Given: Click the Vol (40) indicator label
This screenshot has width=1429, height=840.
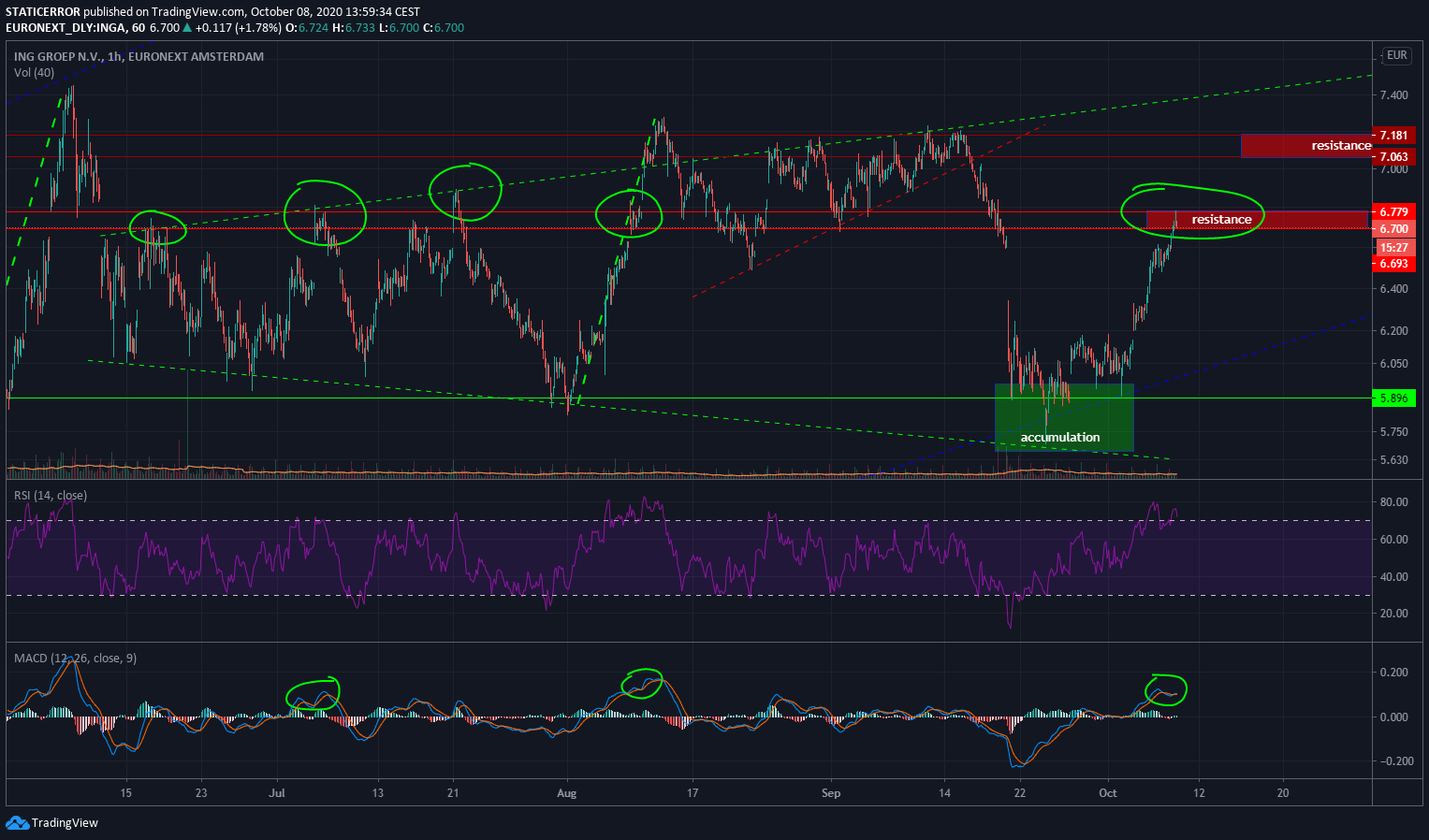Looking at the screenshot, I should tap(34, 73).
